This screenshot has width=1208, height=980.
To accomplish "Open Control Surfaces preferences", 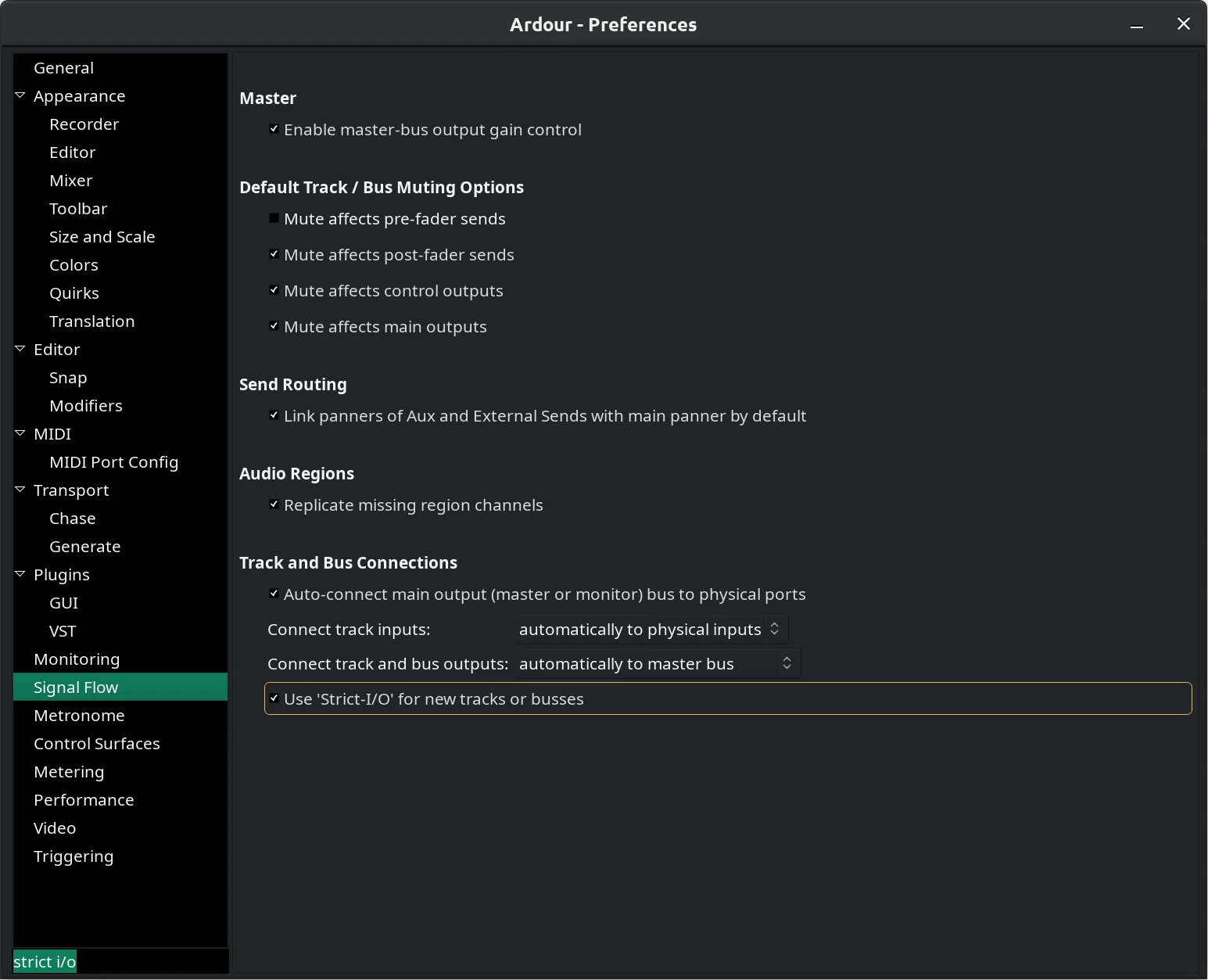I will (96, 744).
